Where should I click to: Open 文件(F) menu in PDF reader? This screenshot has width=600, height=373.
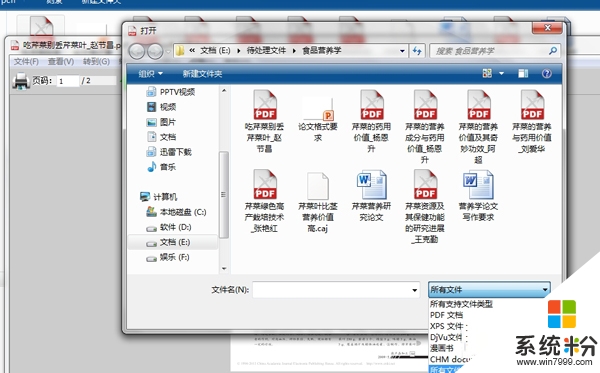coord(26,62)
